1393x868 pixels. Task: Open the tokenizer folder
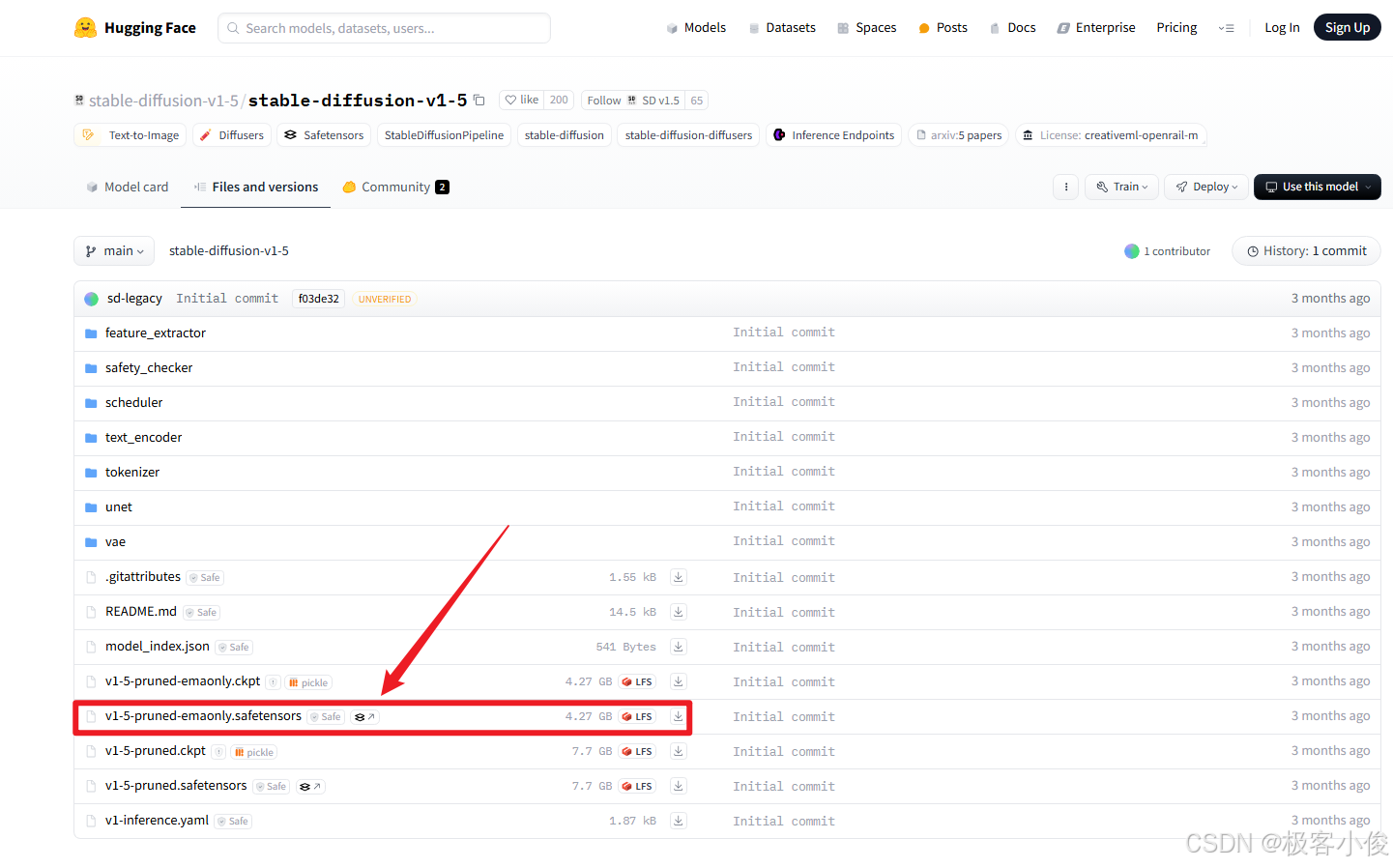(132, 473)
